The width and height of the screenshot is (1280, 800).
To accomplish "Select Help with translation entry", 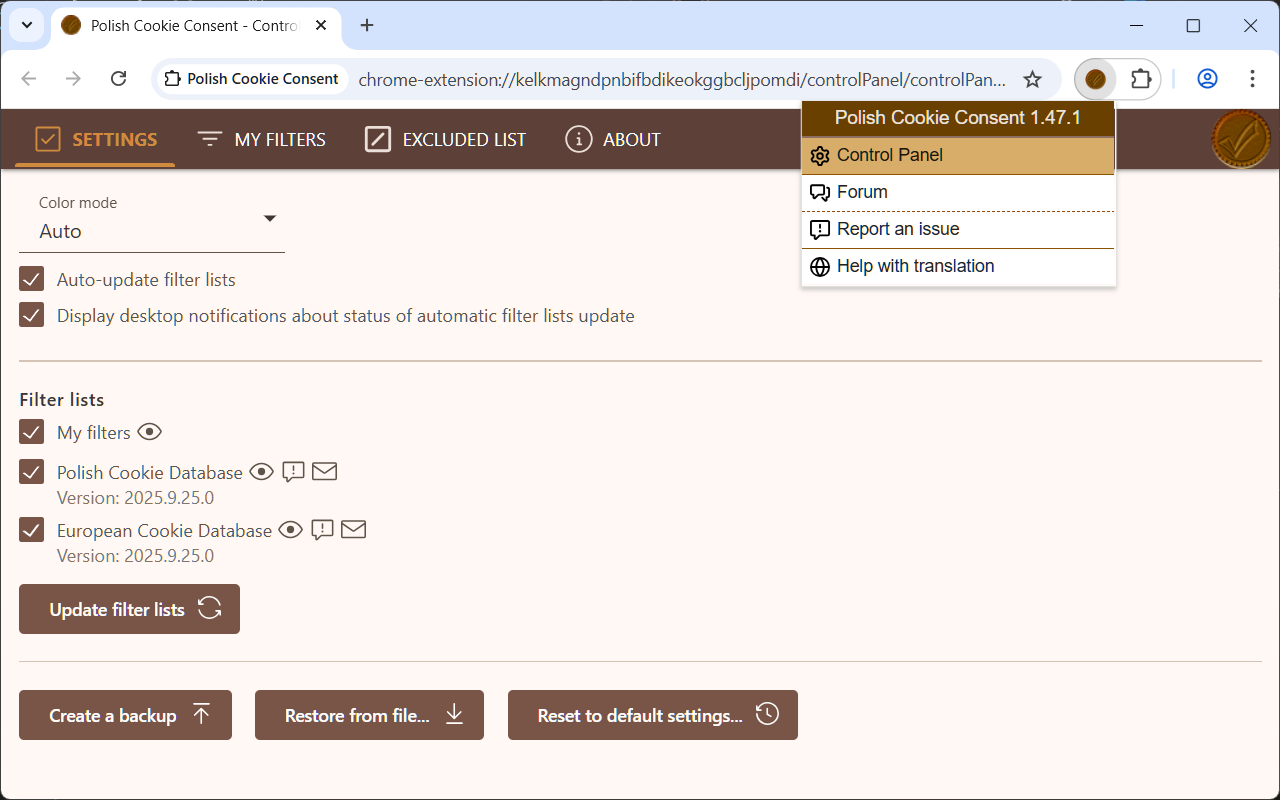I will point(958,266).
